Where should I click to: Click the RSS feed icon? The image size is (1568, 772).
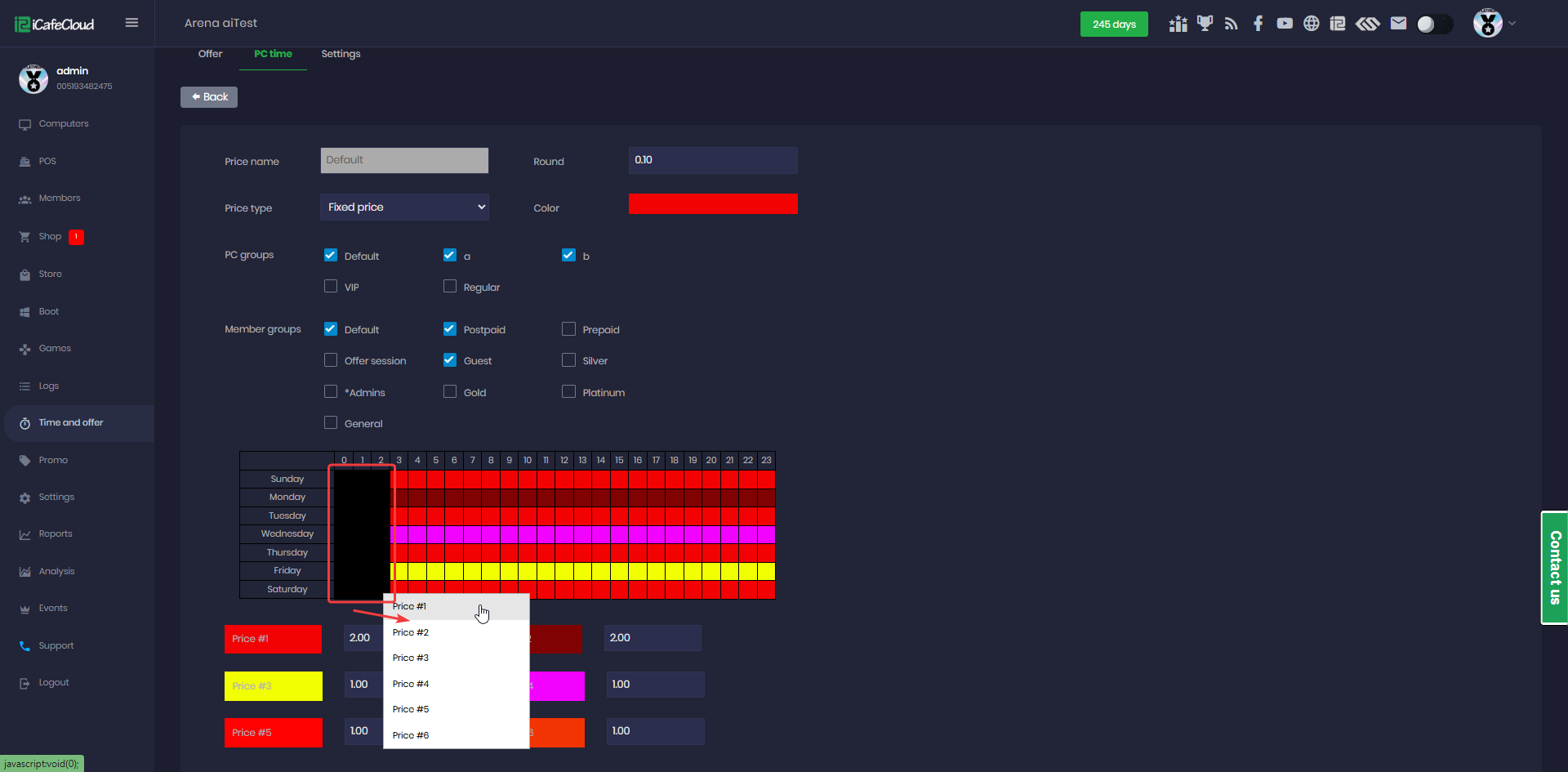(1232, 24)
